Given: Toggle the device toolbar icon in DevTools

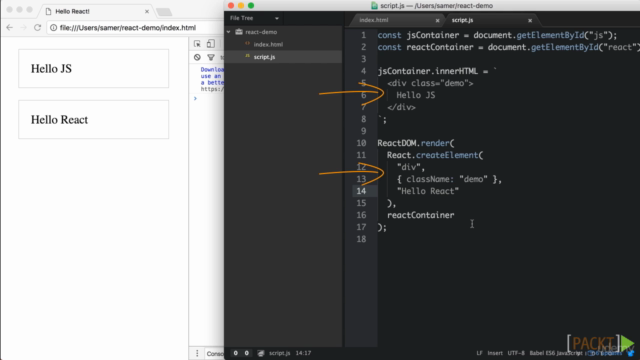Looking at the screenshot, I should coord(211,44).
